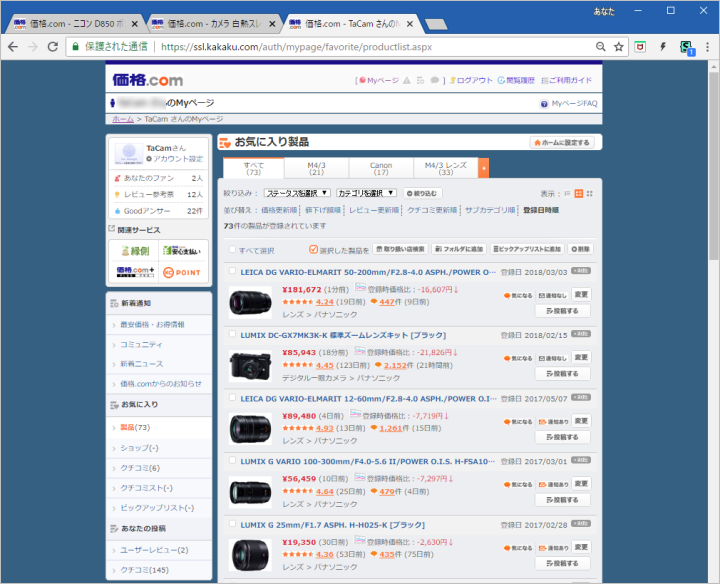Open クチコミ(6) favorites entry

point(140,468)
